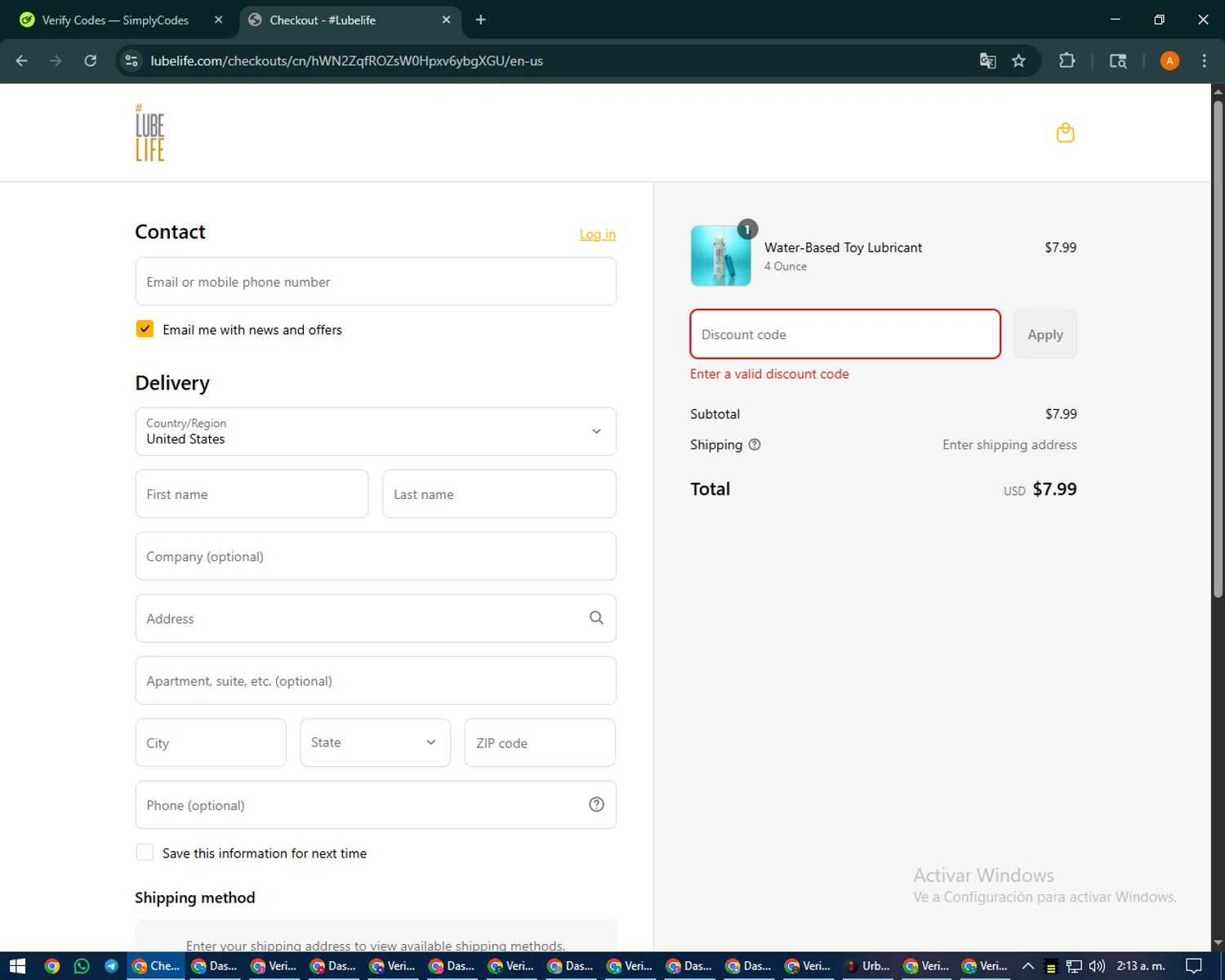Screen dimensions: 1225x980
Task: Click the browser forward arrow
Action: [56, 60]
